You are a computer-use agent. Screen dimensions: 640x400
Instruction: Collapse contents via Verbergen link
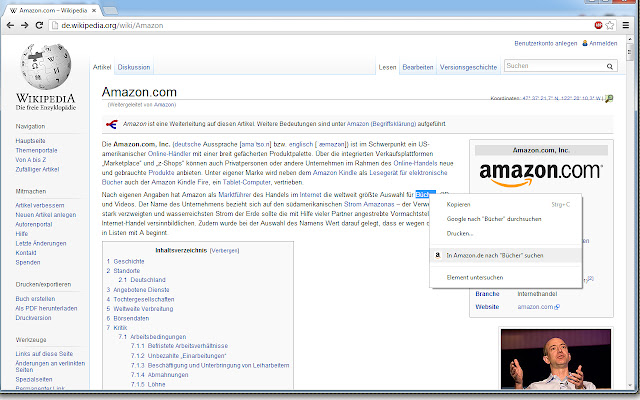224,251
